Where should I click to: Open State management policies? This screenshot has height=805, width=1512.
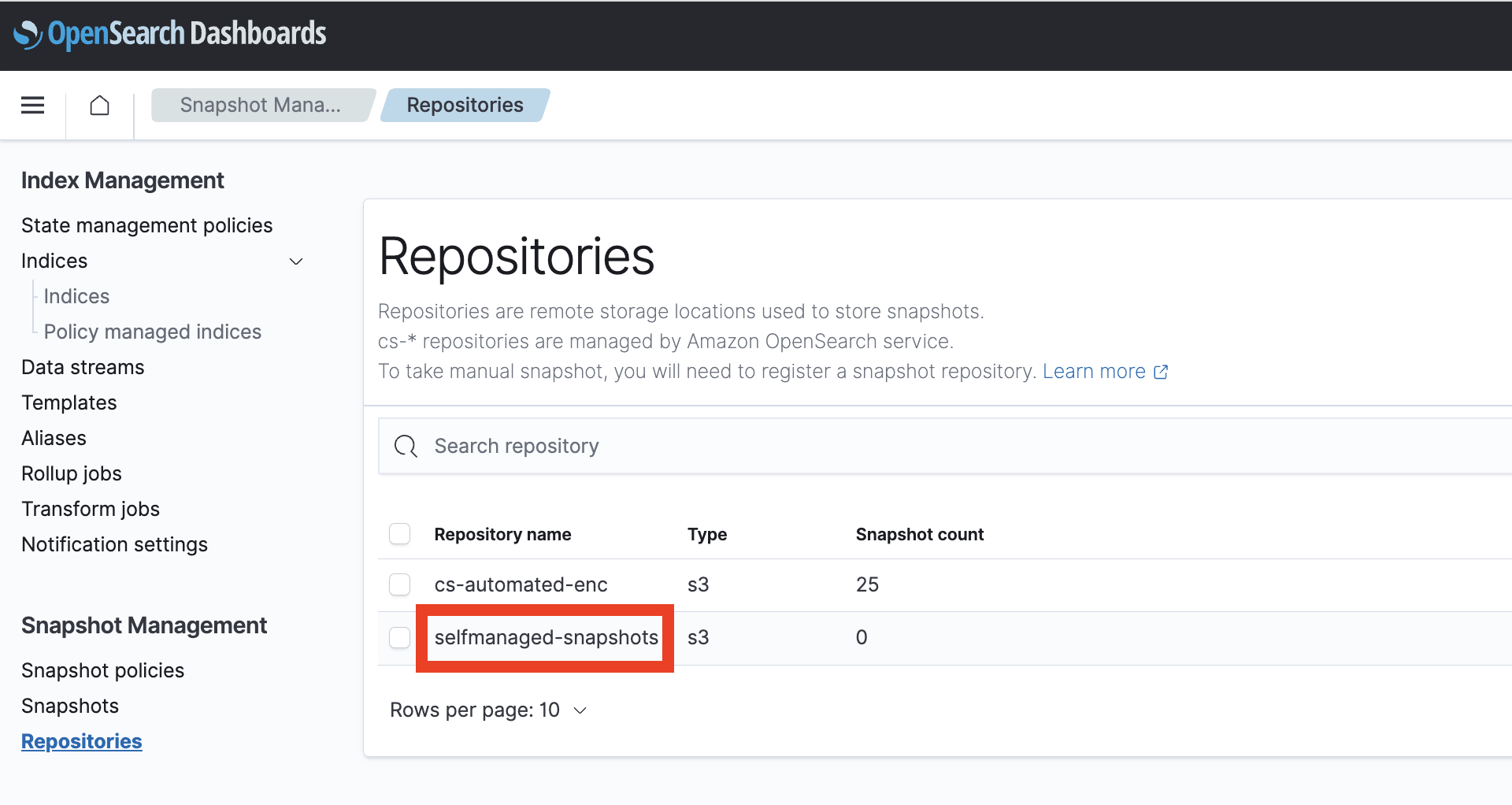146,225
